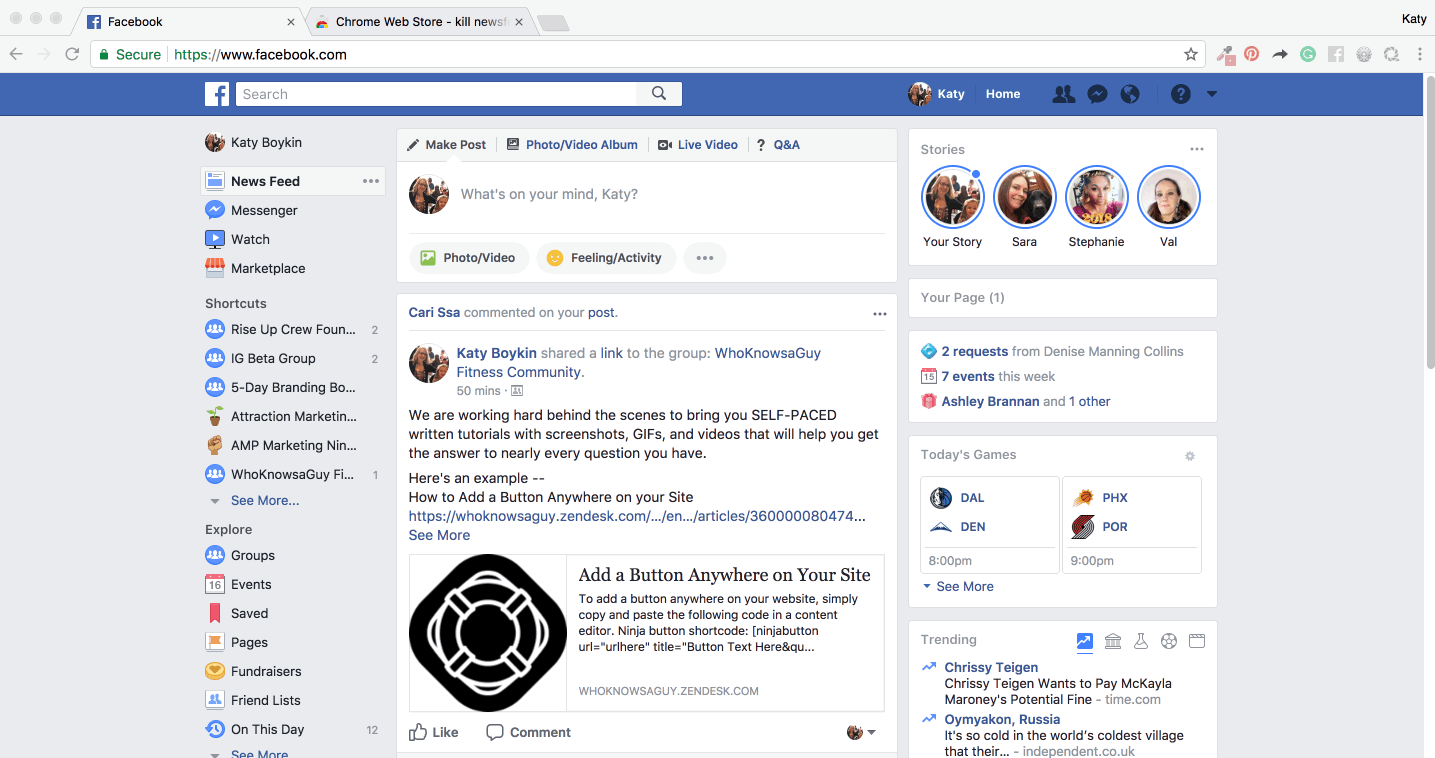Open the Notifications globe icon

click(1130, 94)
